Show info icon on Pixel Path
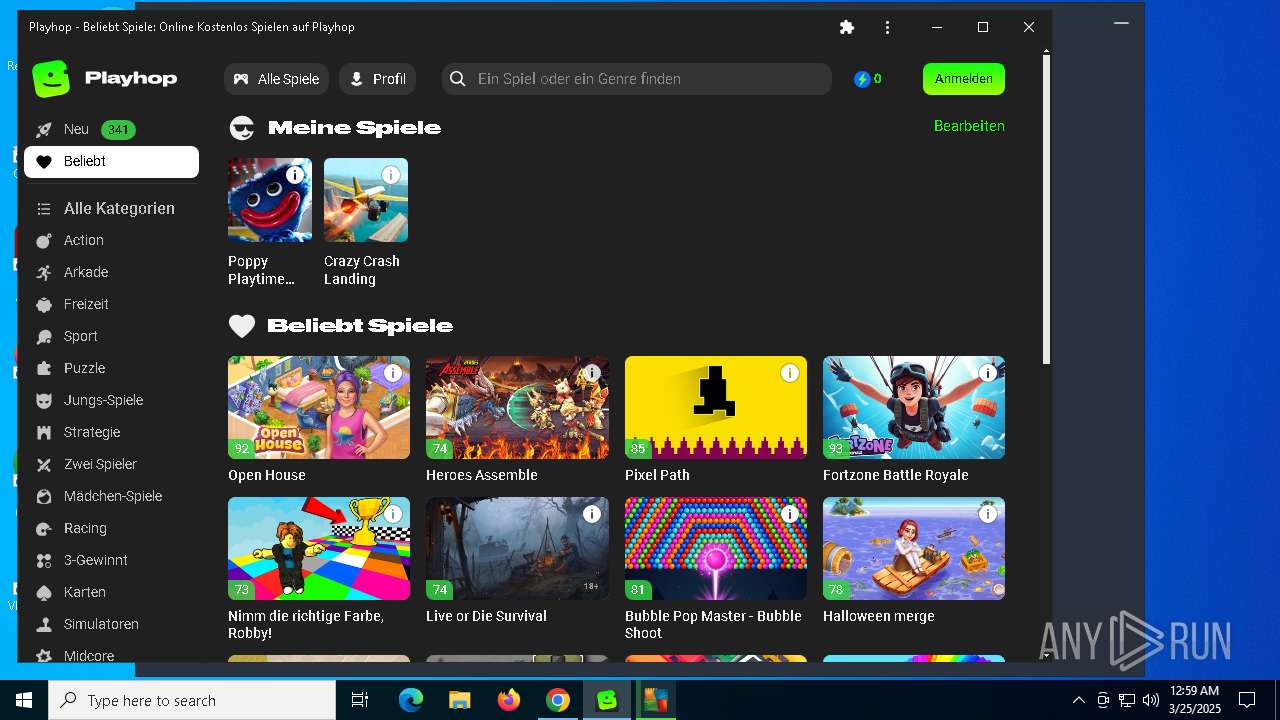This screenshot has height=720, width=1280. [x=790, y=373]
